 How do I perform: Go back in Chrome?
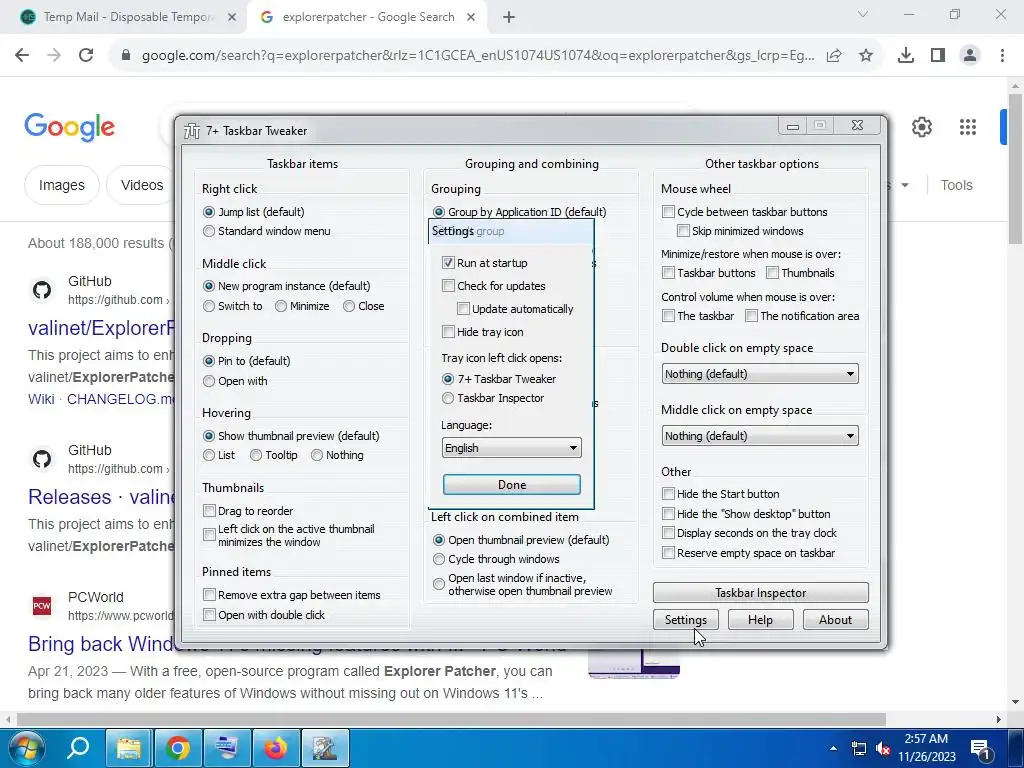(22, 56)
